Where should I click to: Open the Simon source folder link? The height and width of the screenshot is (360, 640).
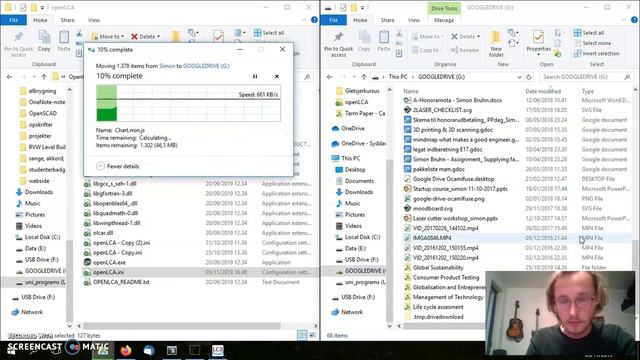[x=167, y=66]
